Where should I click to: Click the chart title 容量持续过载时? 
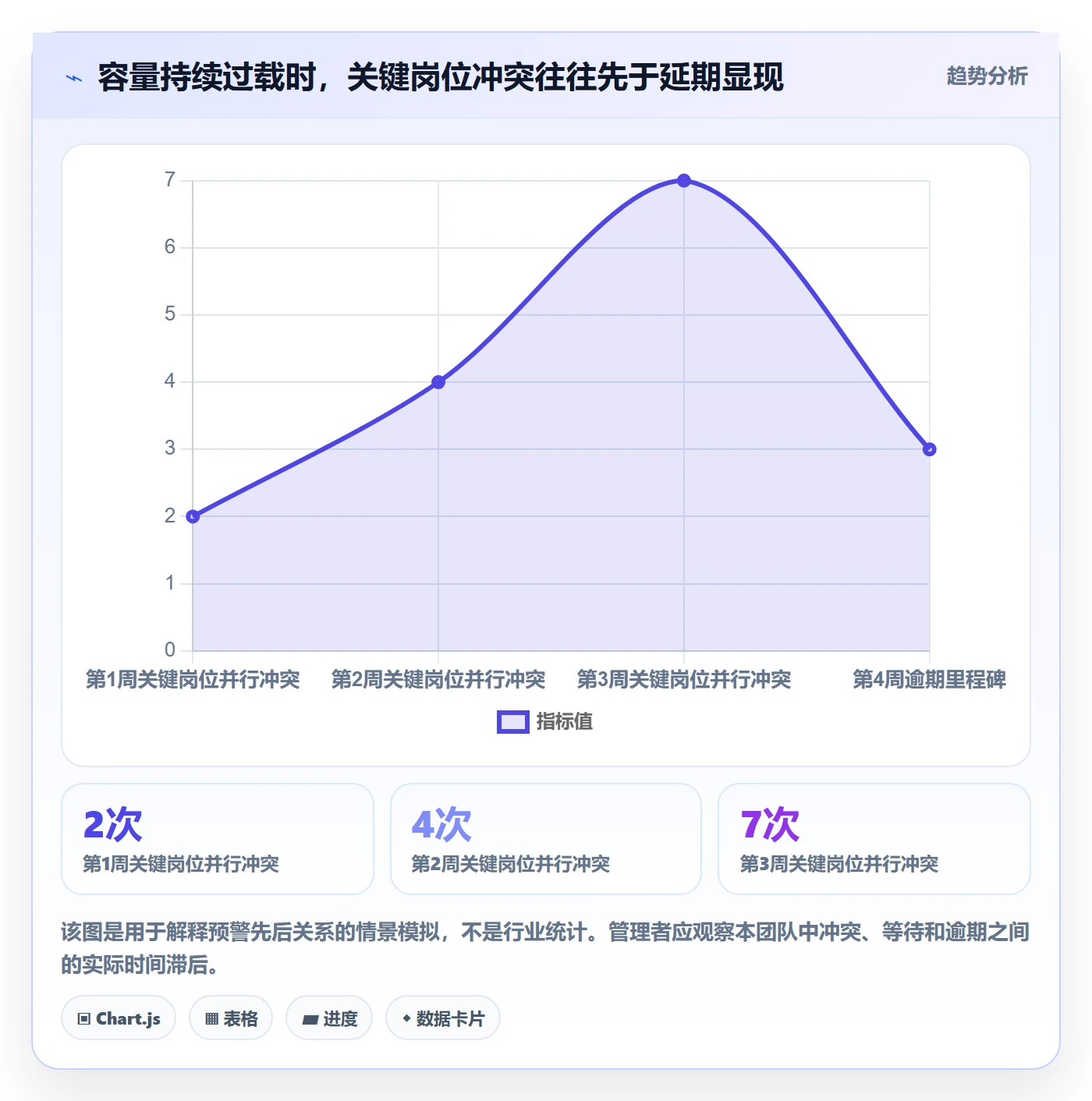(x=441, y=77)
